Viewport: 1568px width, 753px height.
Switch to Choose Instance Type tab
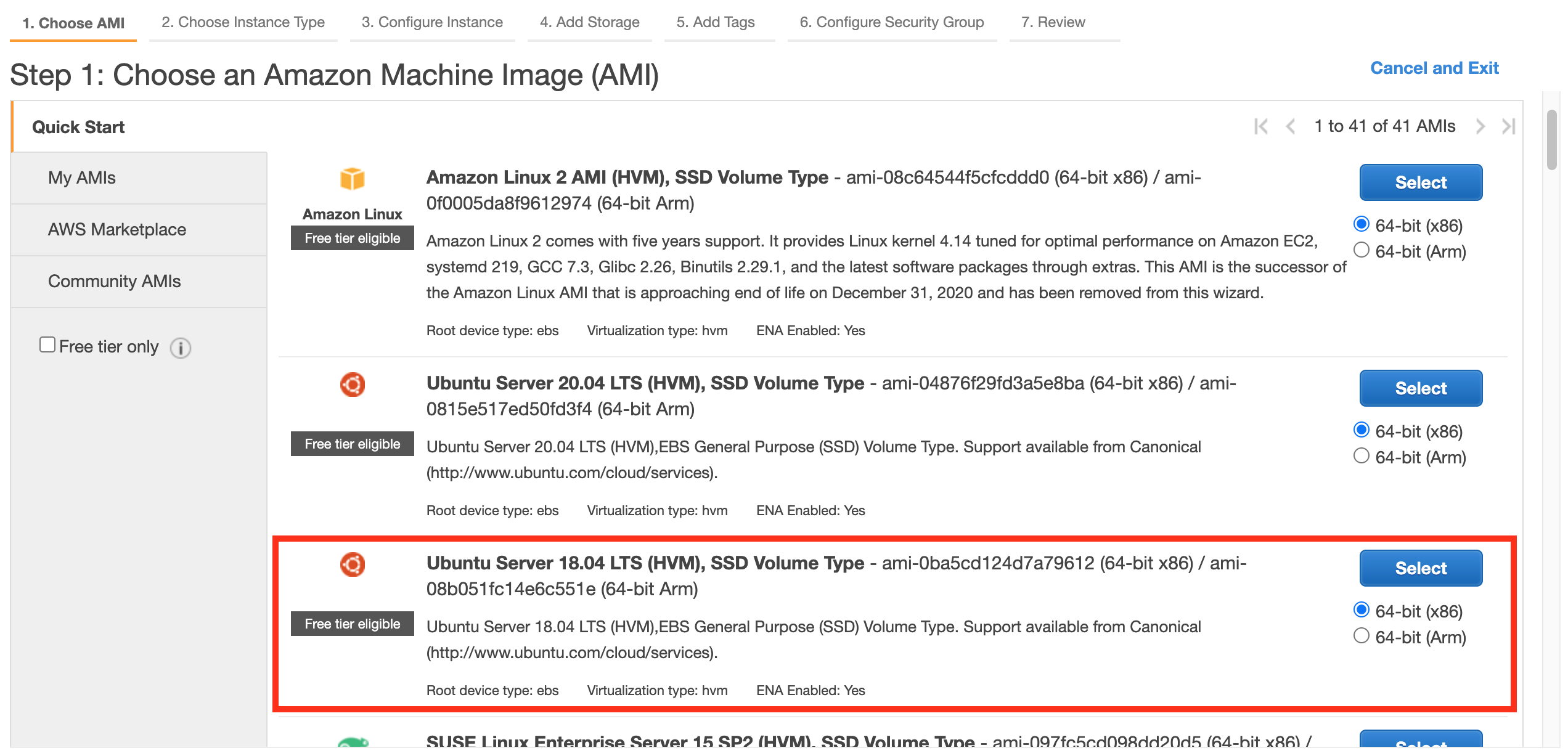[243, 22]
